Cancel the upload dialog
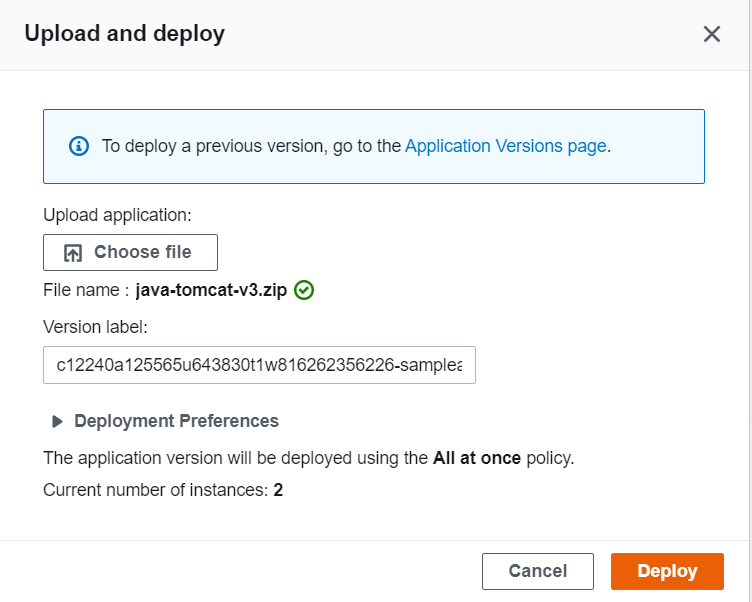This screenshot has width=752, height=602. [x=537, y=571]
